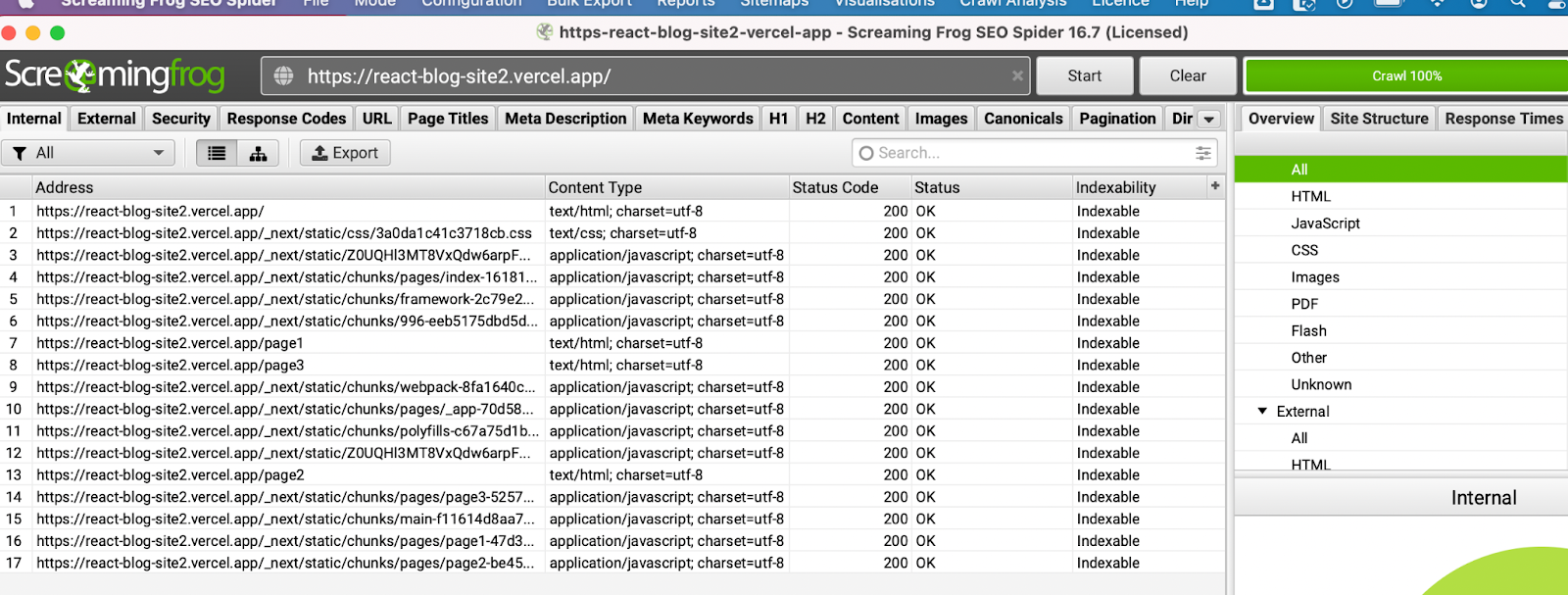Viewport: 1568px width, 595px height.
Task: Open the Security tab
Action: click(x=181, y=119)
